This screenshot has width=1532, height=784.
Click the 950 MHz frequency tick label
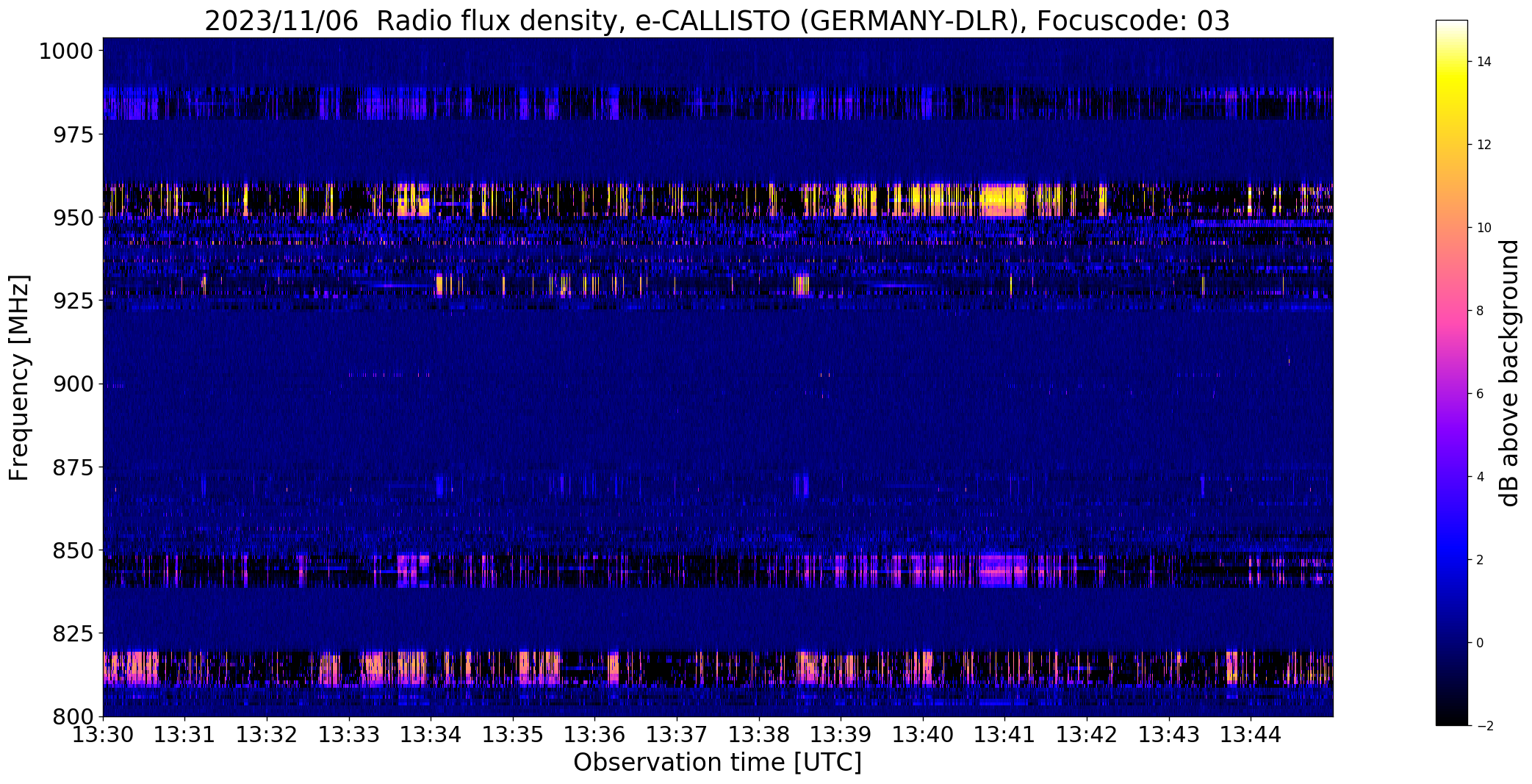click(x=73, y=218)
